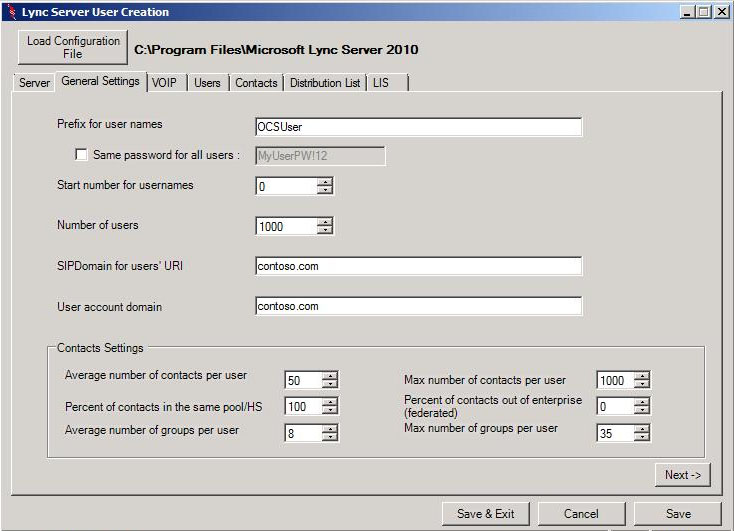Increase Percent of contacts in same pool/HS
This screenshot has height=531, width=734.
(x=330, y=402)
